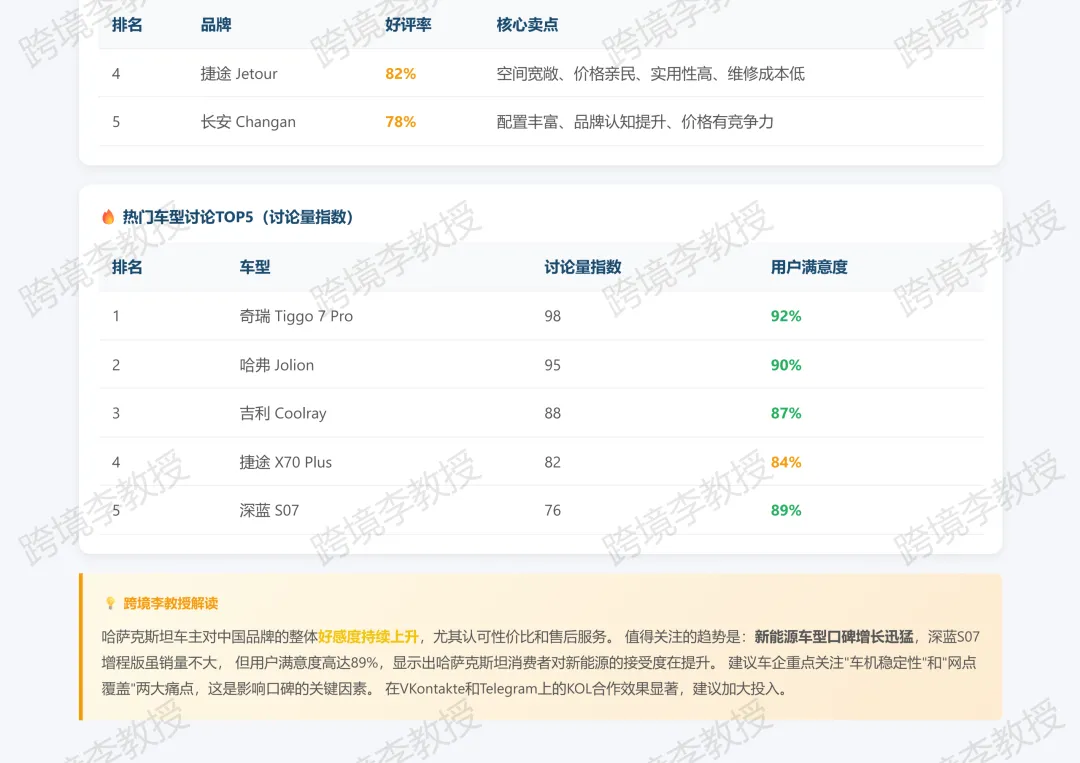The height and width of the screenshot is (763, 1080).
Task: Click satisfaction value 92%
Action: pyautogui.click(x=786, y=316)
